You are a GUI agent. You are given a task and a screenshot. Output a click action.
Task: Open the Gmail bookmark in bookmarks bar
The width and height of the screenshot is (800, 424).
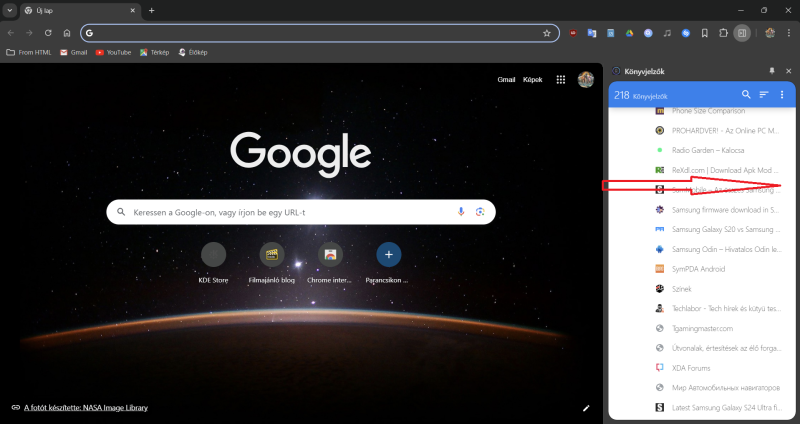point(73,52)
